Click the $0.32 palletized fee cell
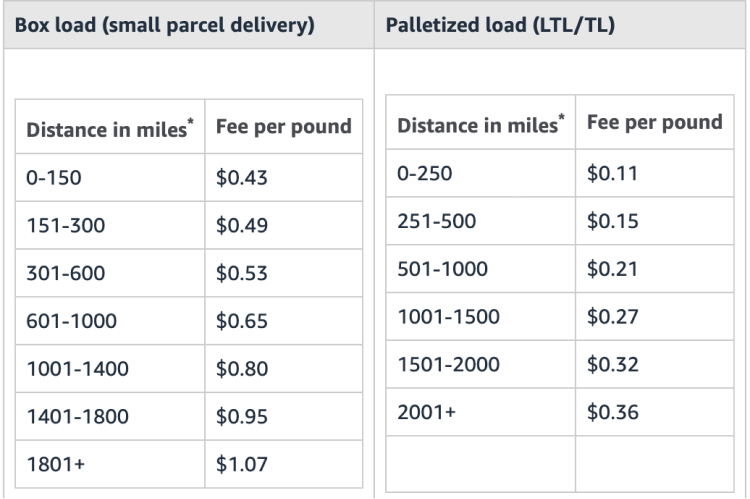 click(x=612, y=365)
